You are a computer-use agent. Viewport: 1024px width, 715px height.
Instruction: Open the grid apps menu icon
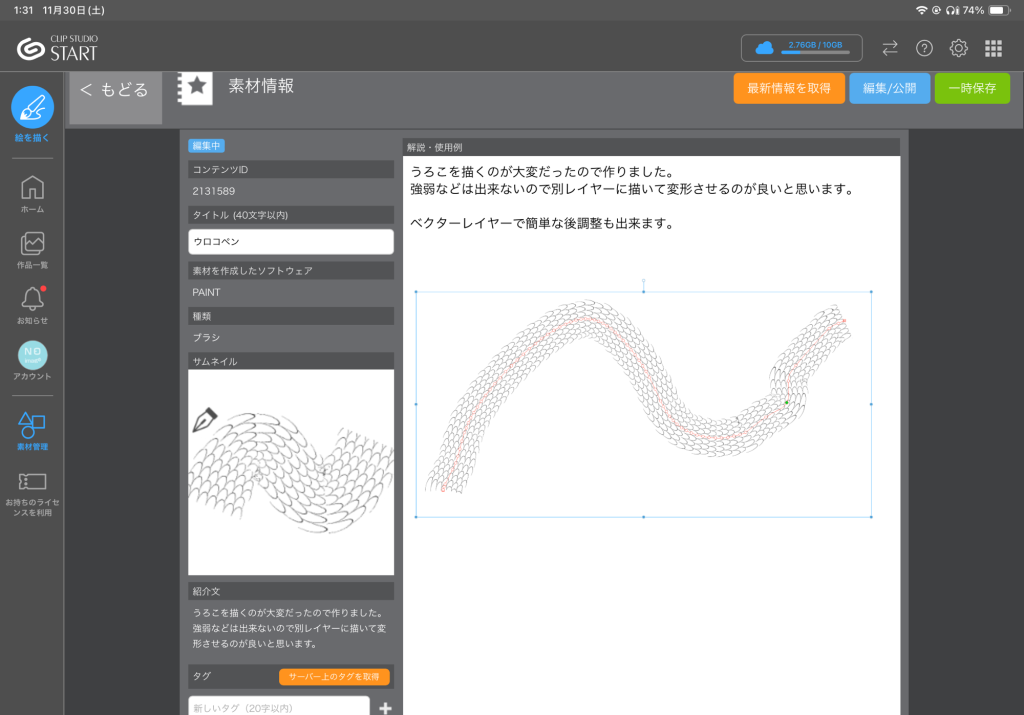tap(993, 48)
